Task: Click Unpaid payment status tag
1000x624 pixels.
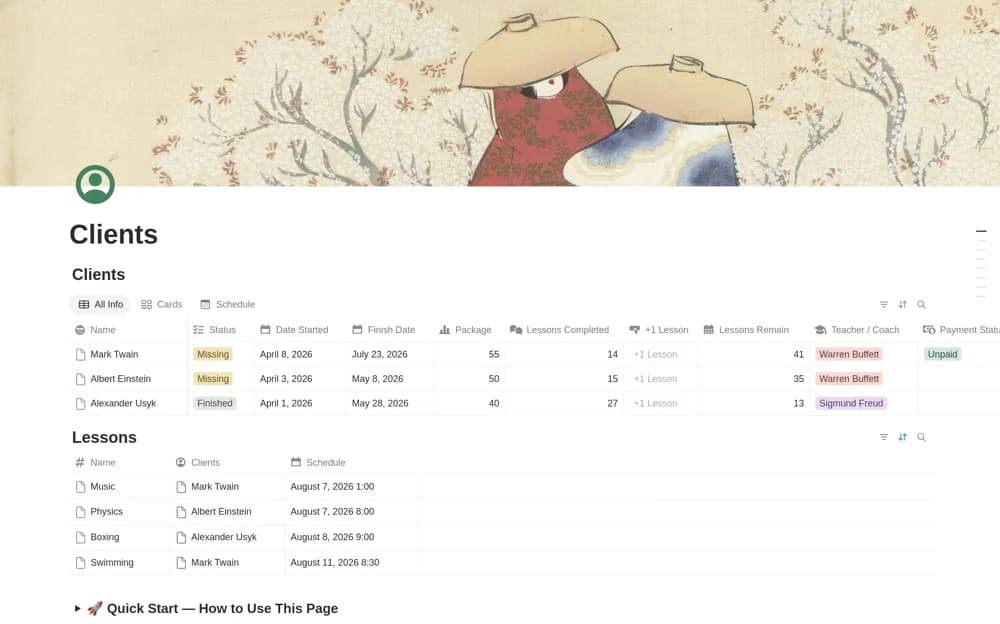Action: (943, 354)
